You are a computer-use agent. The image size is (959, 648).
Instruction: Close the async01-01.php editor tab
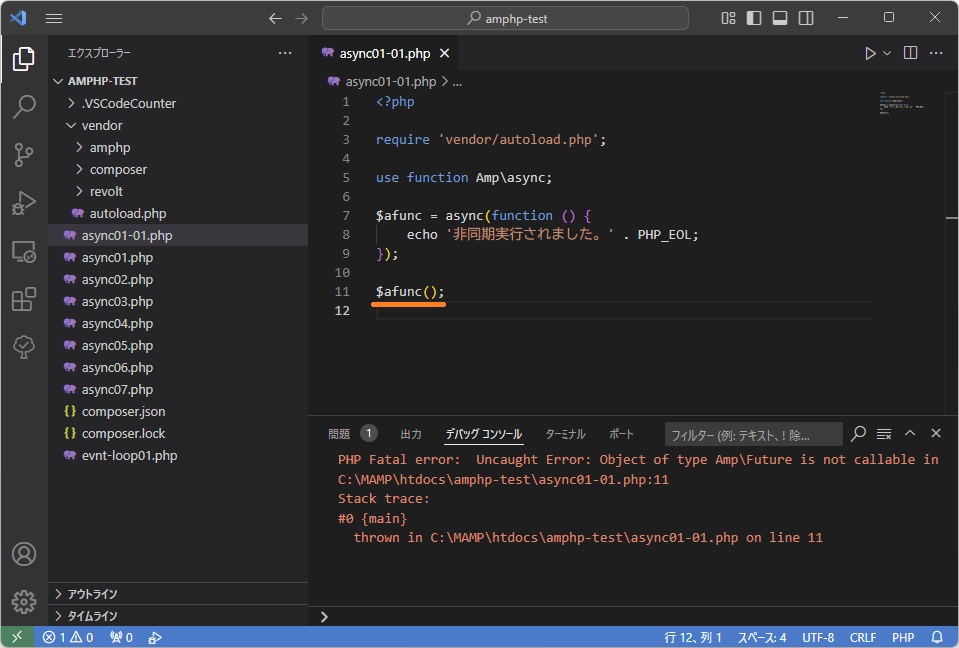(445, 53)
